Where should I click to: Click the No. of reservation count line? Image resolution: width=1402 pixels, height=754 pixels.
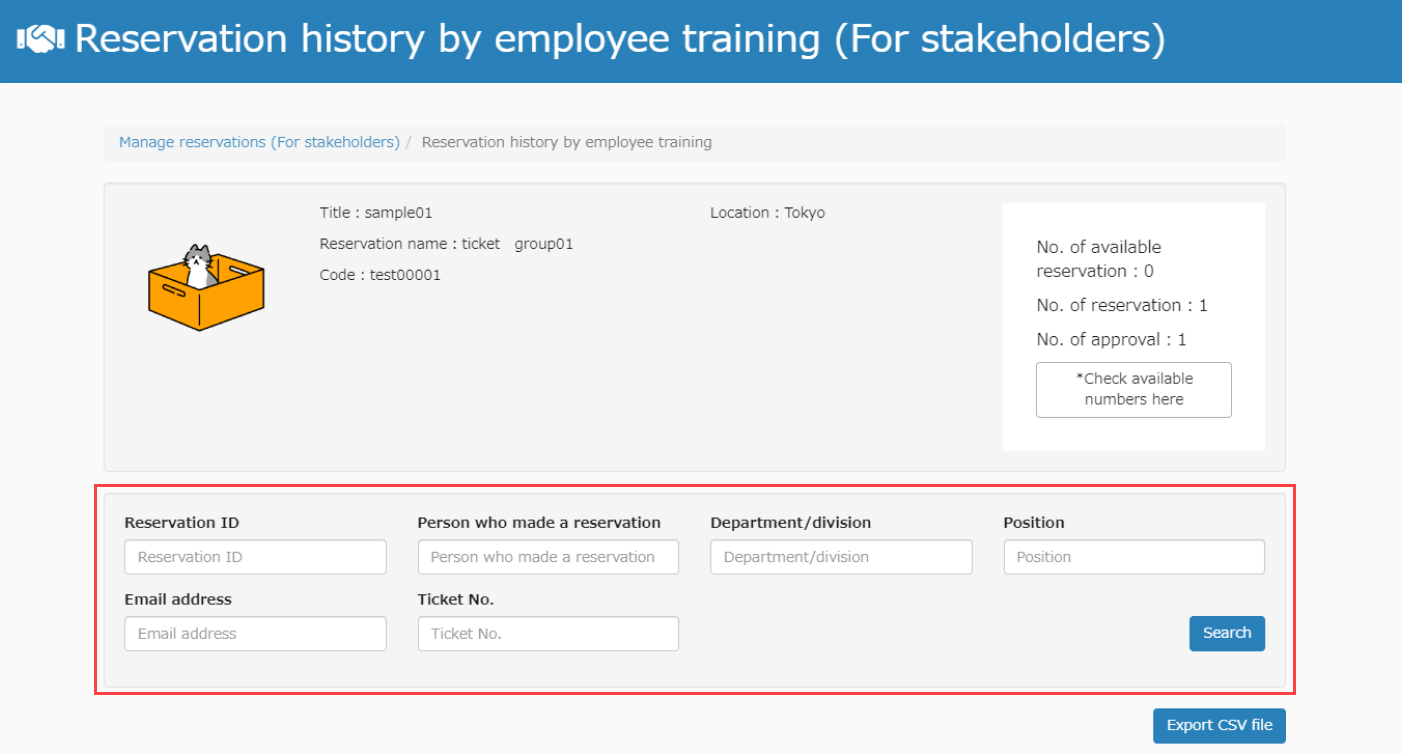coord(1121,306)
